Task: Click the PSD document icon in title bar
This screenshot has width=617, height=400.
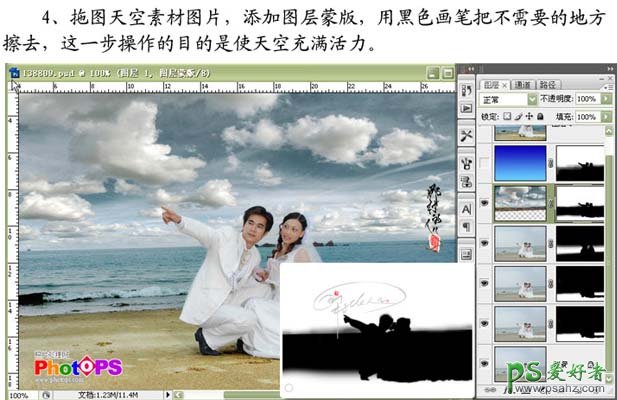Action: pos(12,74)
